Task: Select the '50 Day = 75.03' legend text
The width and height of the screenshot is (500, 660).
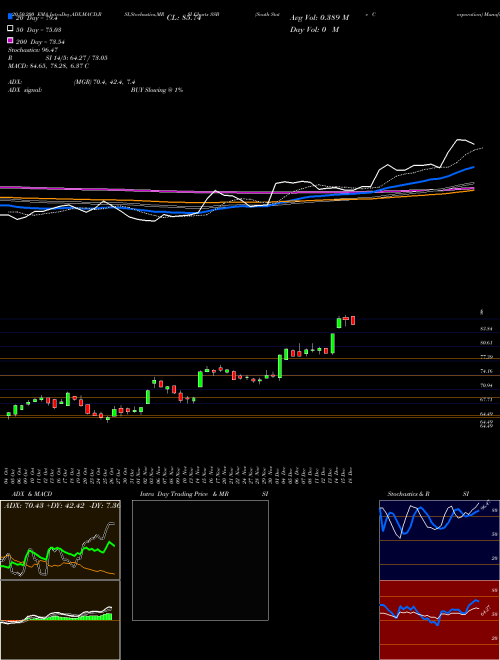Action: point(38,29)
